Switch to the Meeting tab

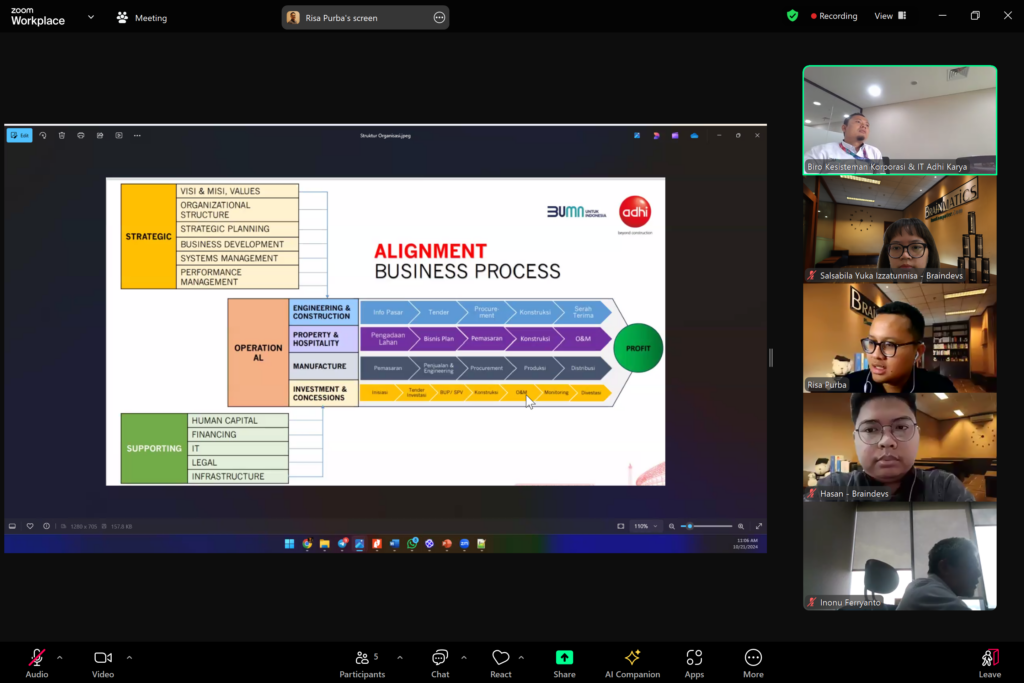coord(141,18)
